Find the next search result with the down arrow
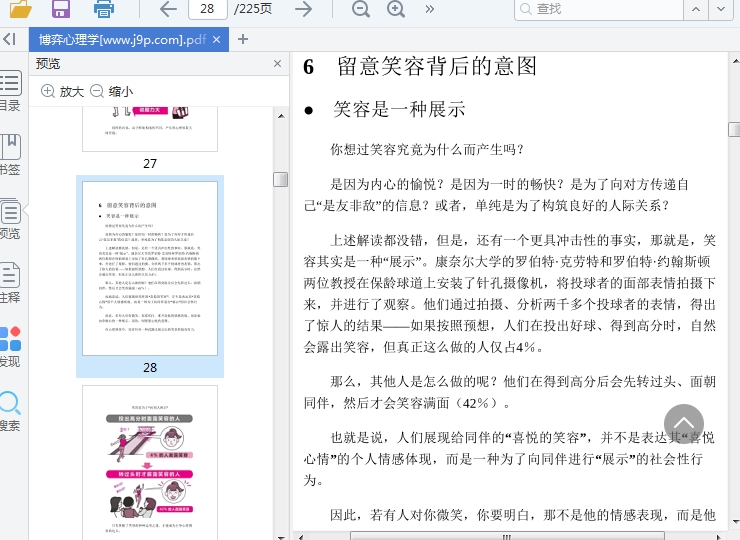The width and height of the screenshot is (740, 540). pos(721,9)
